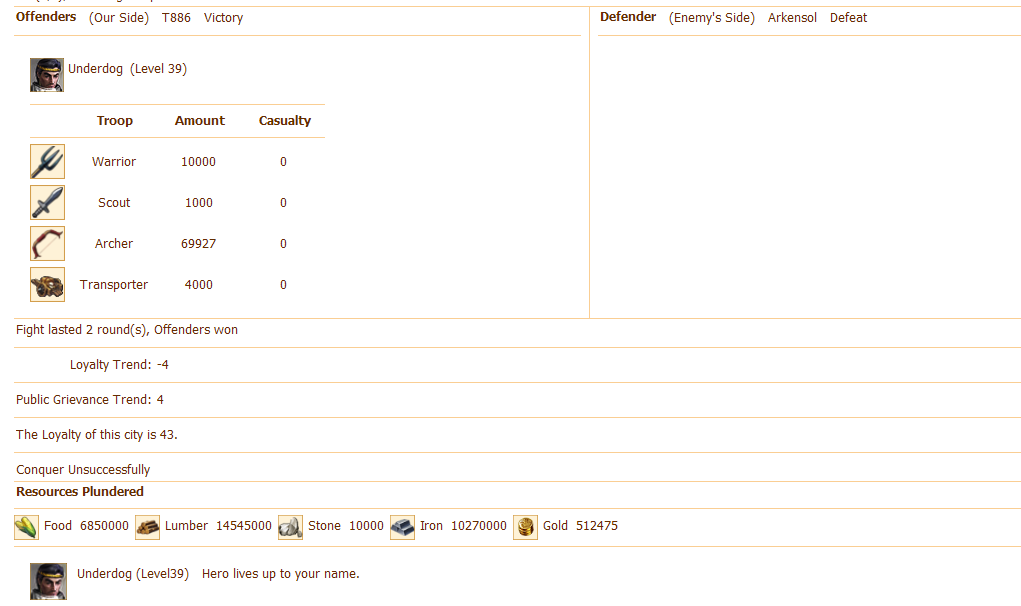The image size is (1021, 606).
Task: Click the Iron ingot resource icon
Action: click(x=402, y=527)
